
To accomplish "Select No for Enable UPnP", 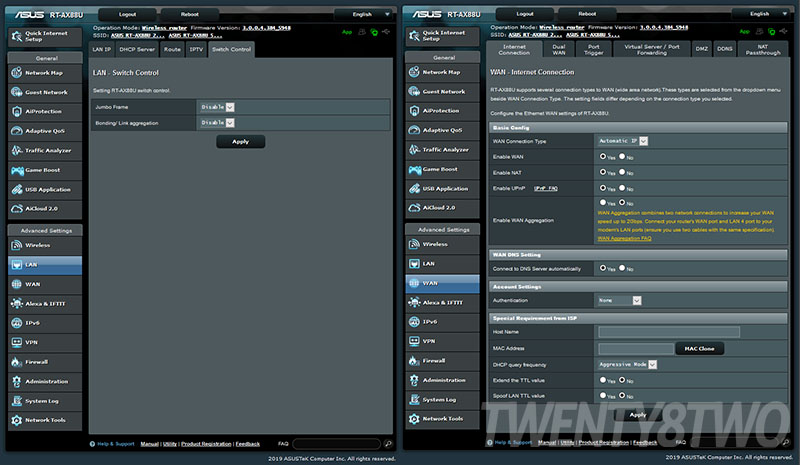I will [x=622, y=188].
